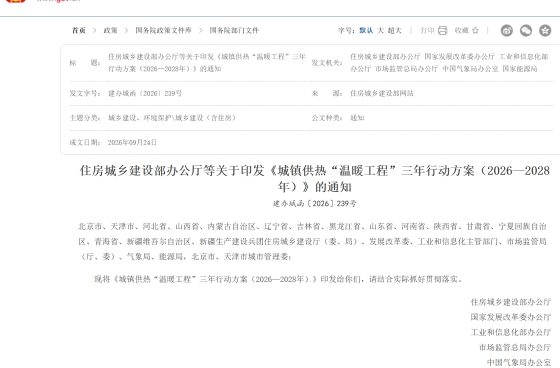Click the 打印 text button
Viewport: 560px width, 368px height.
[428, 30]
